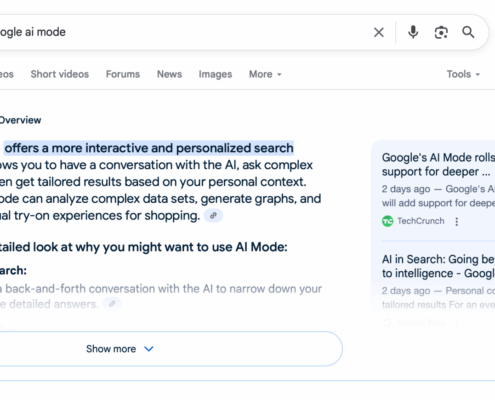This screenshot has width=495, height=400.
Task: Open the Tools dropdown
Action: click(463, 74)
